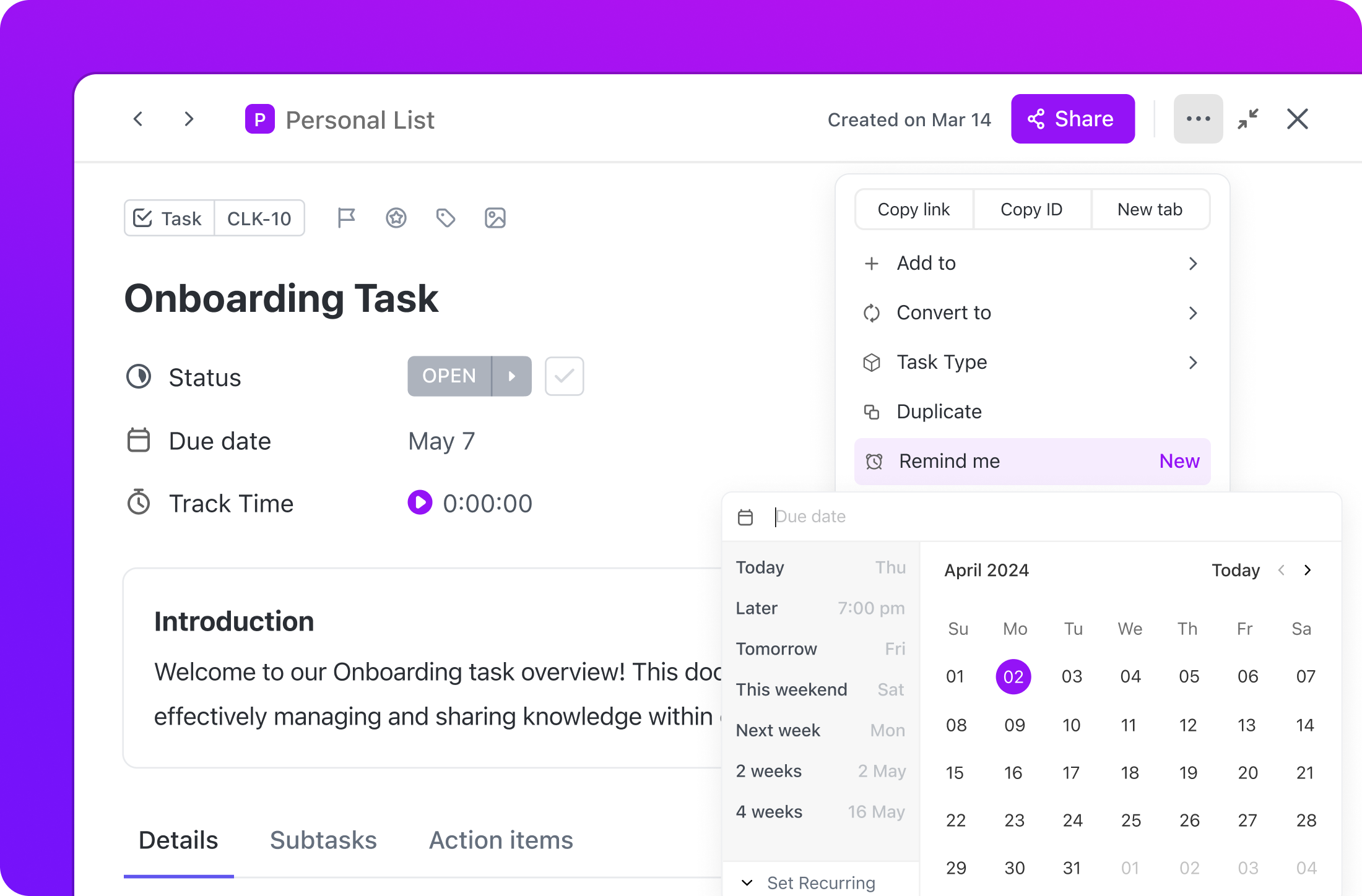Viewport: 1362px width, 896px height.
Task: Start the timer with the play button
Action: (x=420, y=502)
